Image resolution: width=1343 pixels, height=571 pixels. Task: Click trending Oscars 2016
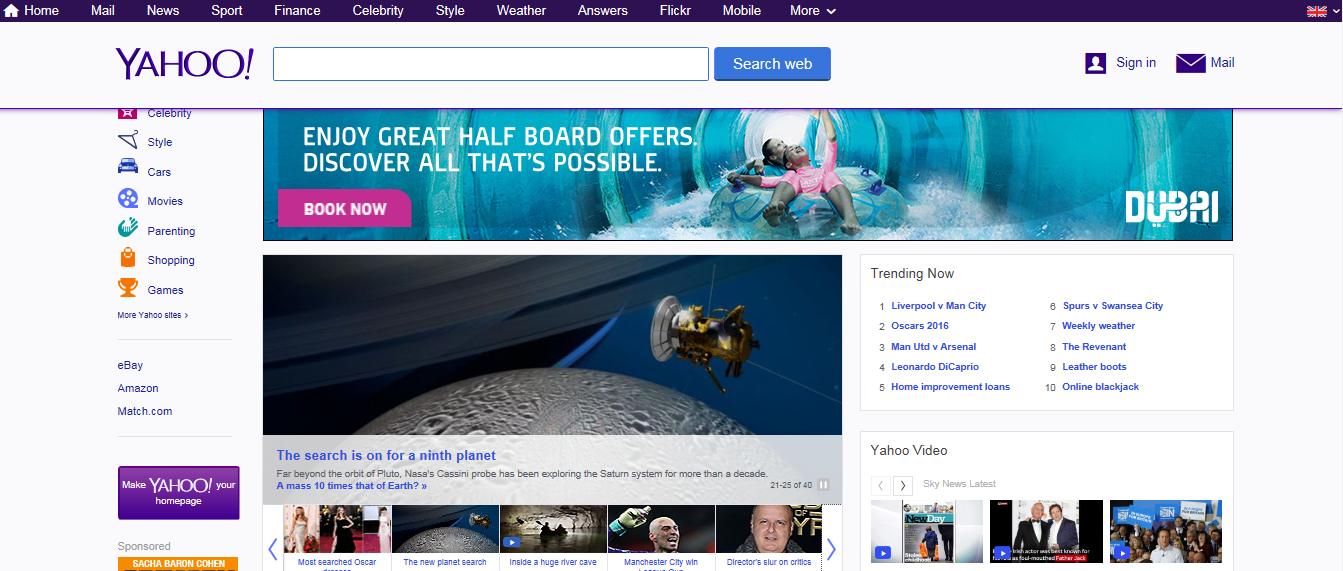(920, 326)
